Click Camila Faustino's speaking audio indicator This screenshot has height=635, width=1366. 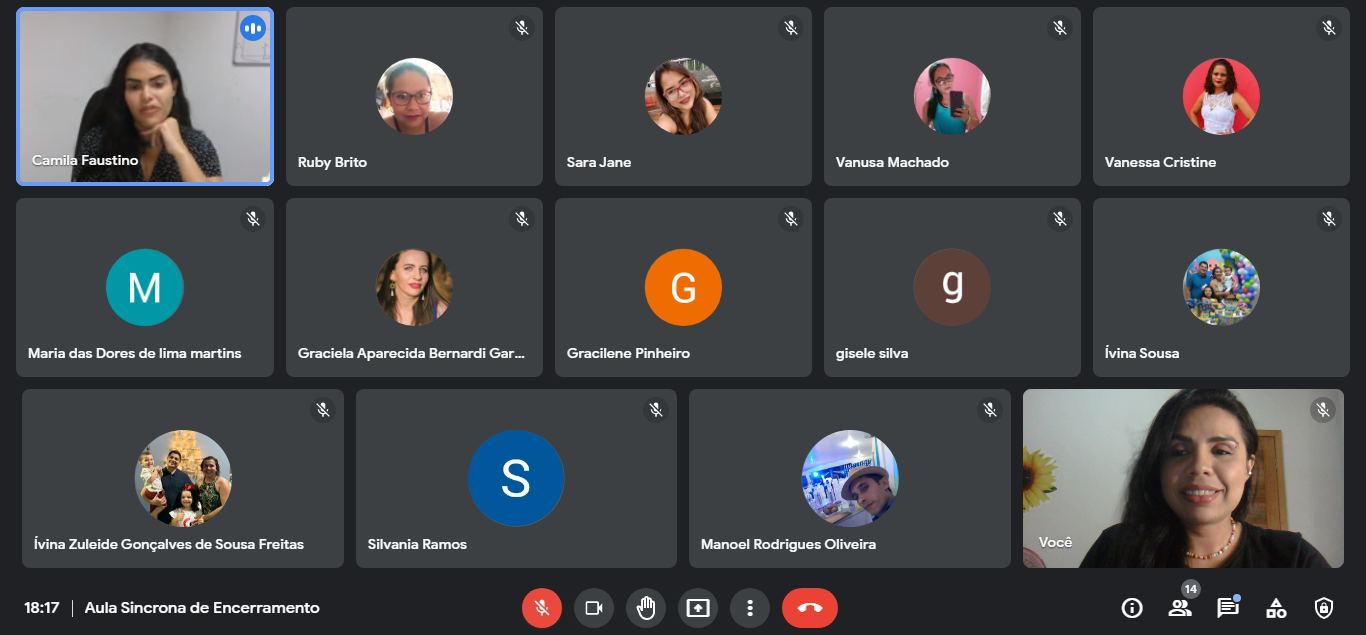(253, 28)
